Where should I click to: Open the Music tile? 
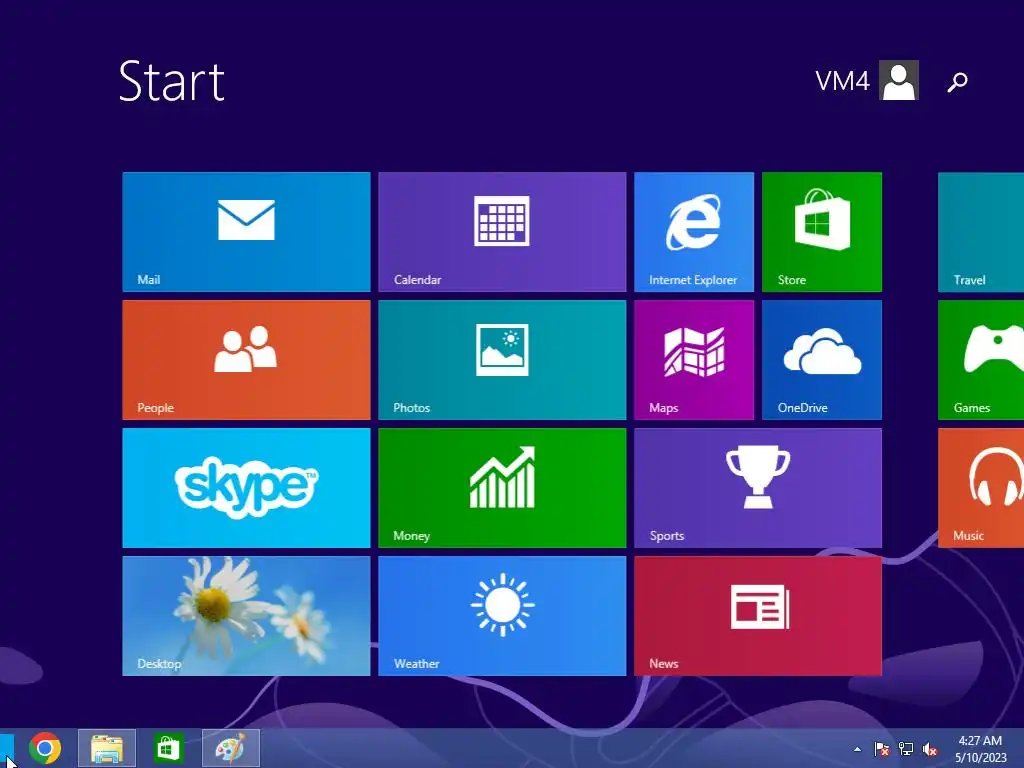(981, 488)
